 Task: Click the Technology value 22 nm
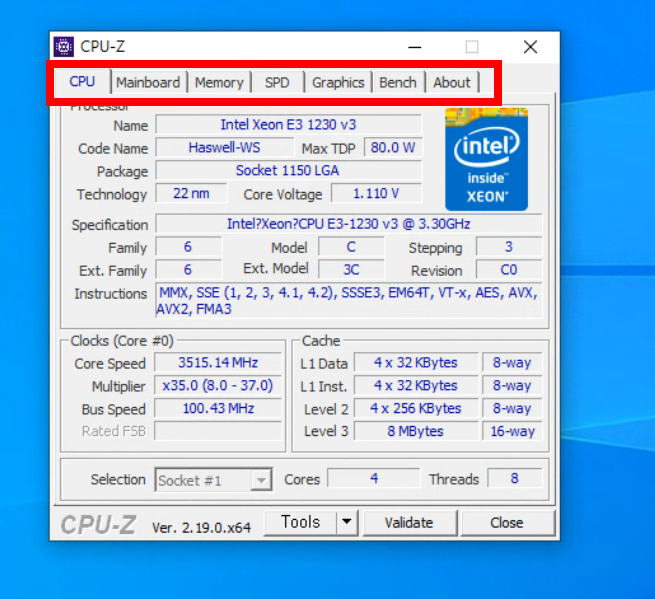pos(191,193)
